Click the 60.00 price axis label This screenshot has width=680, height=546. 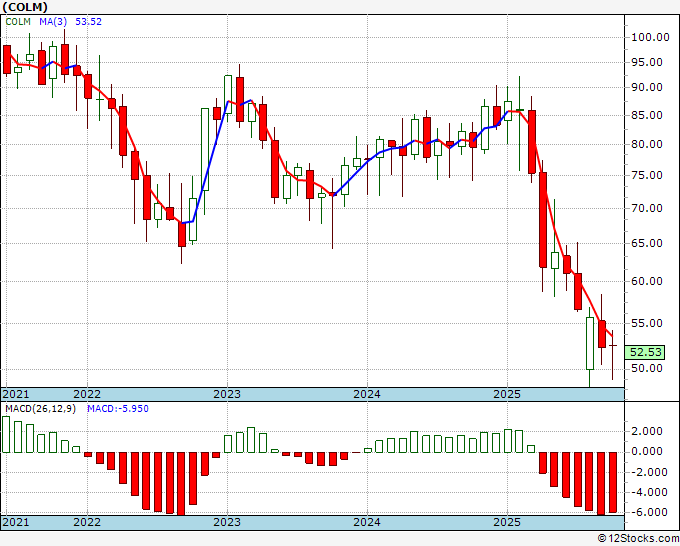coord(647,281)
